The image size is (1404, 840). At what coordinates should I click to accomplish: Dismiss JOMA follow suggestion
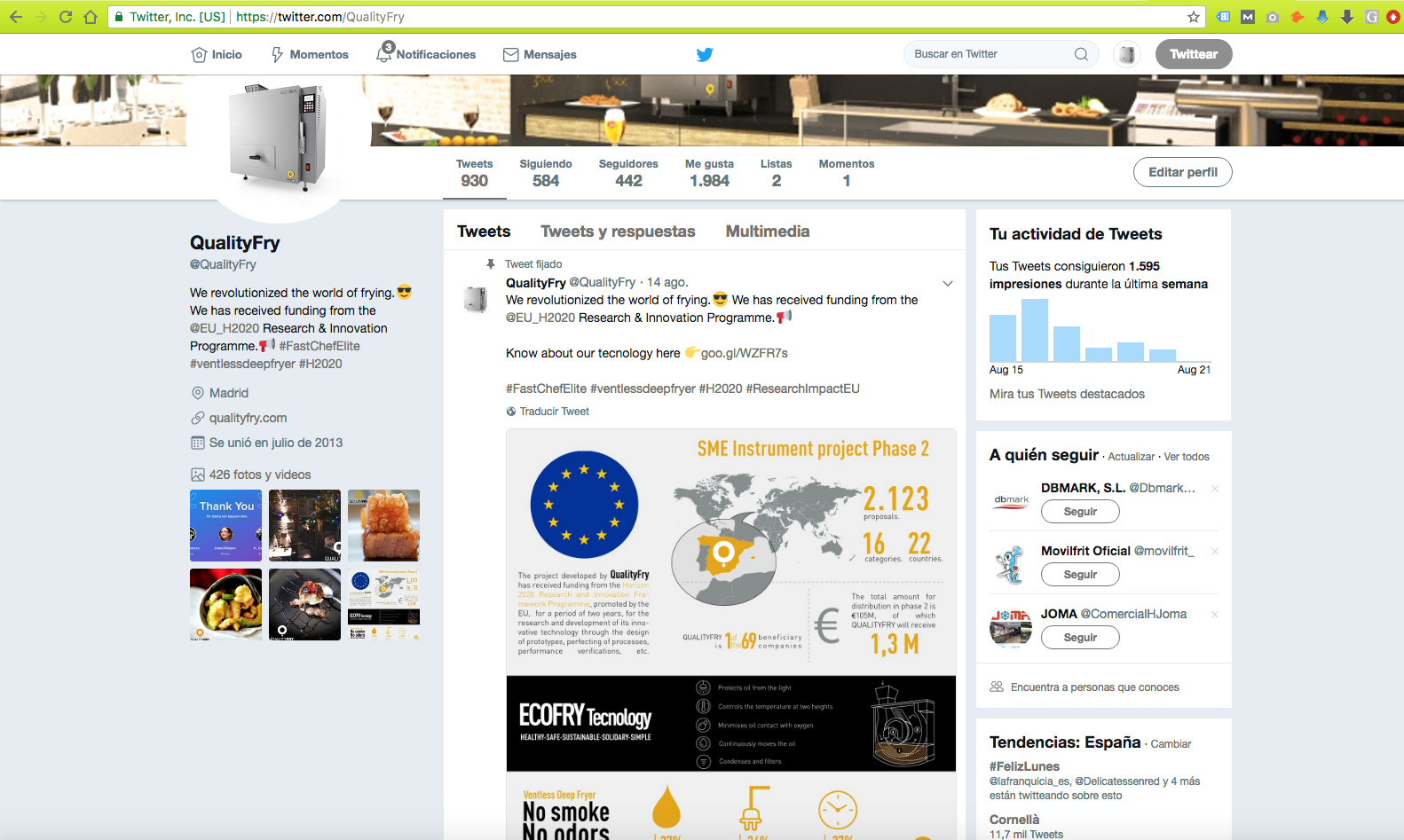coord(1215,615)
